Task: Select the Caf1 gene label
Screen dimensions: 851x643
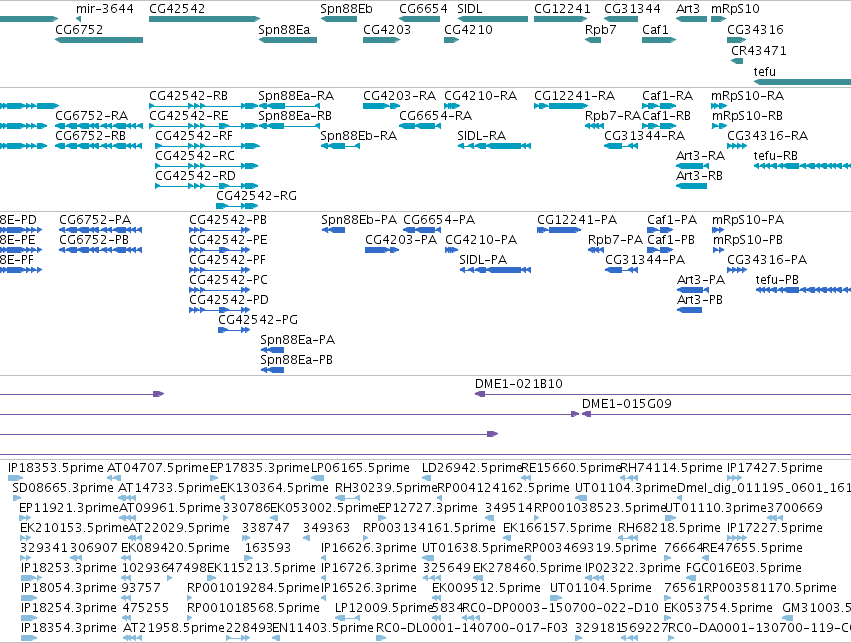Action: coord(655,29)
